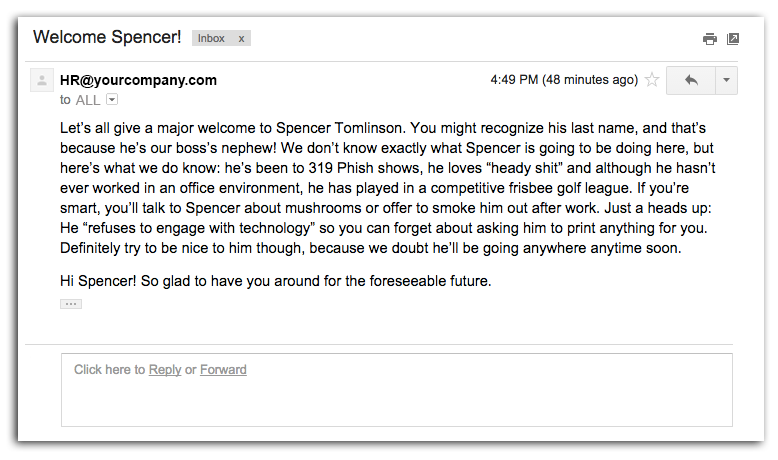Open the More options arrow beside reply
778x460 pixels.
click(x=726, y=80)
